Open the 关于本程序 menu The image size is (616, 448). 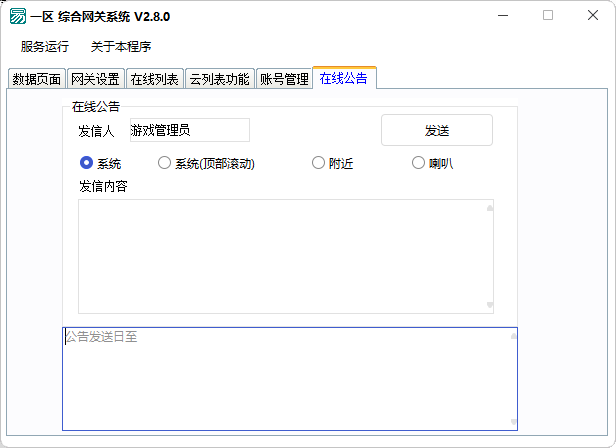(121, 47)
